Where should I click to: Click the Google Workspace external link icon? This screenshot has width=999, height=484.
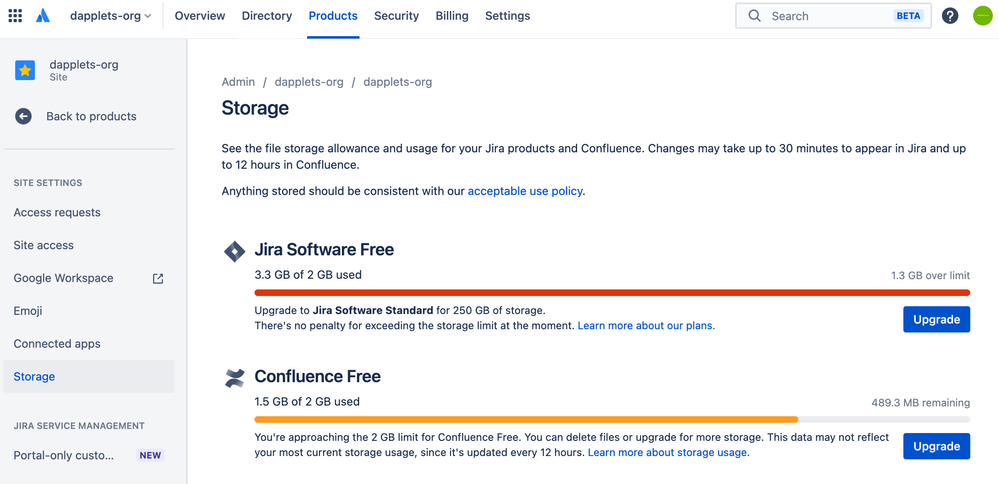[158, 278]
